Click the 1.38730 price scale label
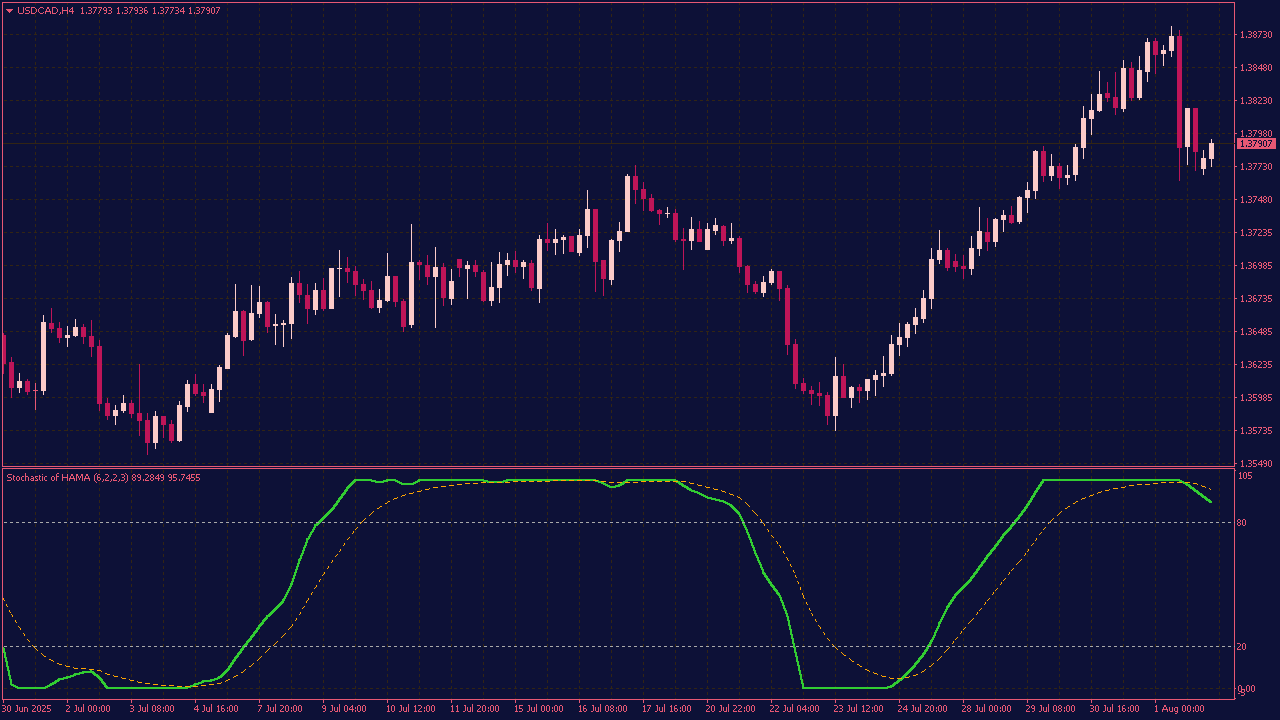The height and width of the screenshot is (720, 1280). (1255, 35)
